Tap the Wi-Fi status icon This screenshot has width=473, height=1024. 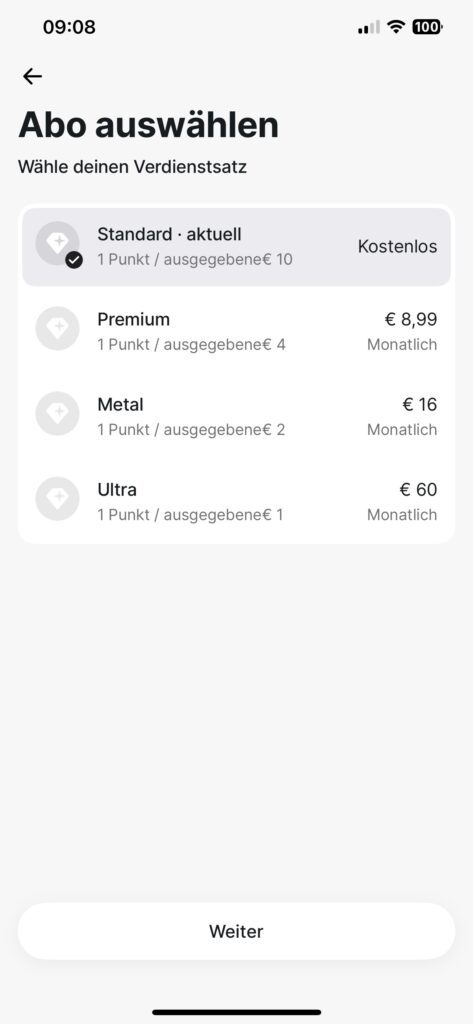(395, 27)
